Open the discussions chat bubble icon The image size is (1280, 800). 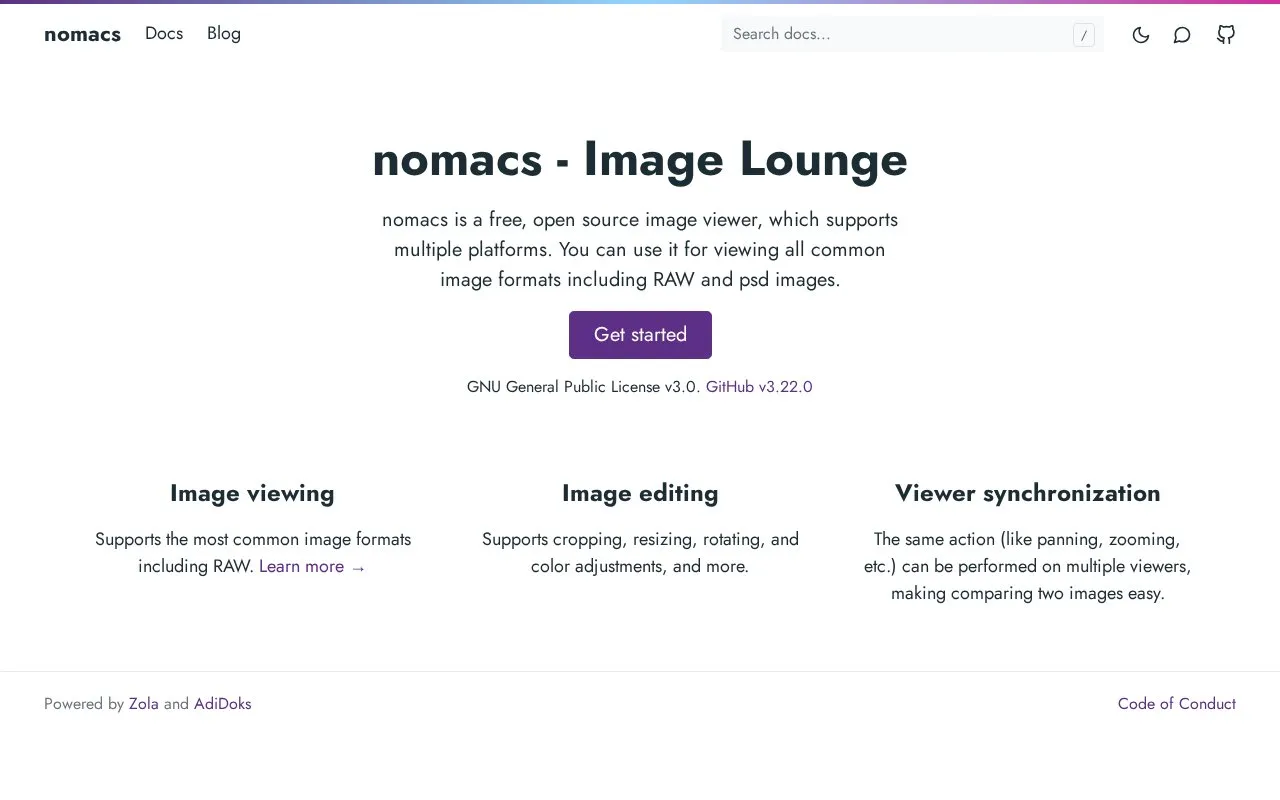click(x=1182, y=35)
